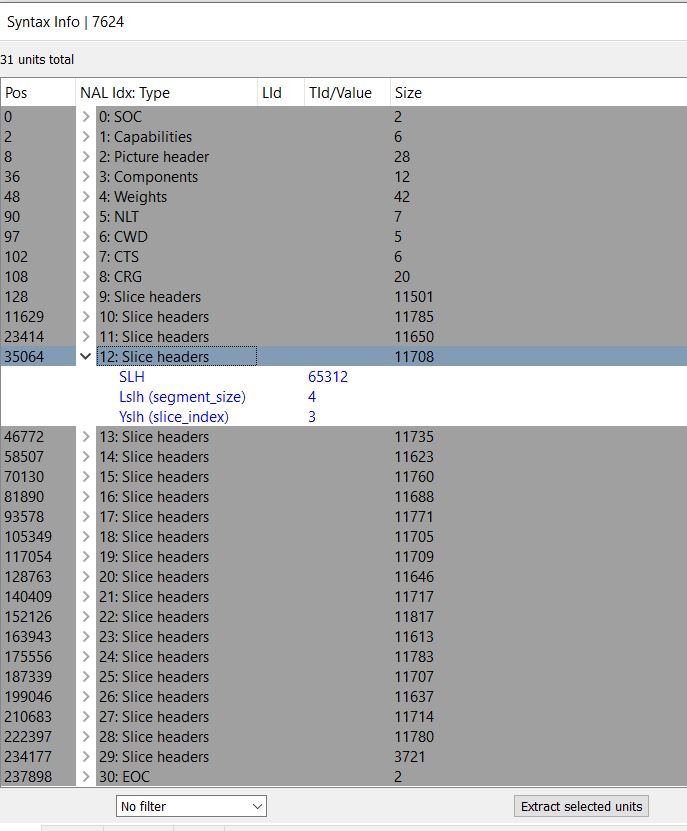Select the 5: NLT row
This screenshot has width=687, height=831.
(x=344, y=217)
